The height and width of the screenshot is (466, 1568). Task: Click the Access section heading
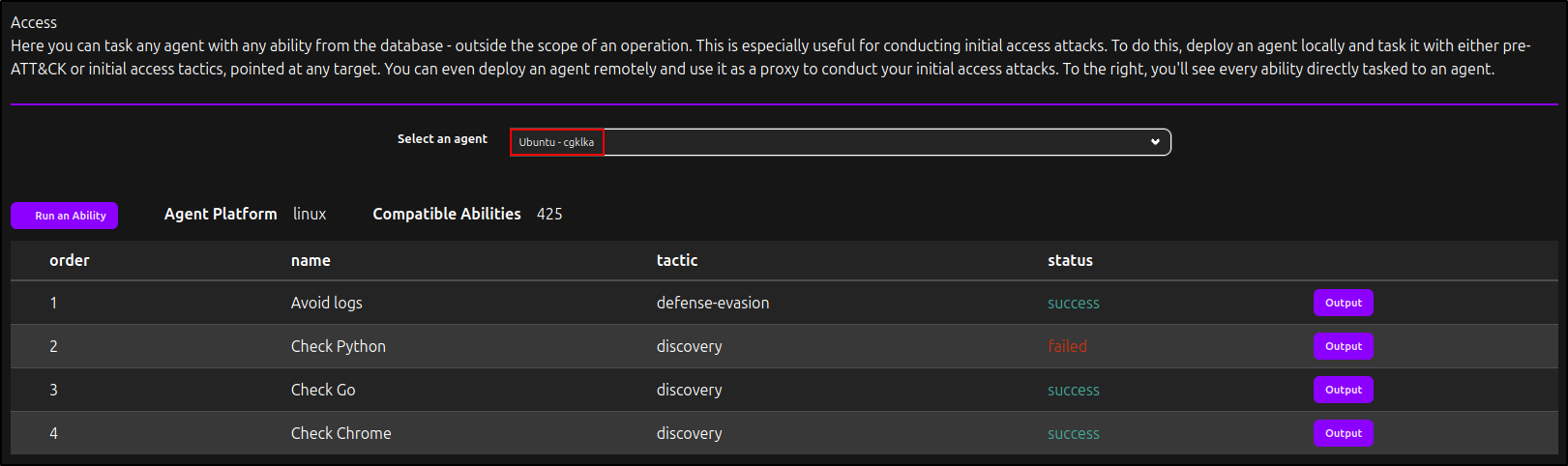tap(34, 22)
